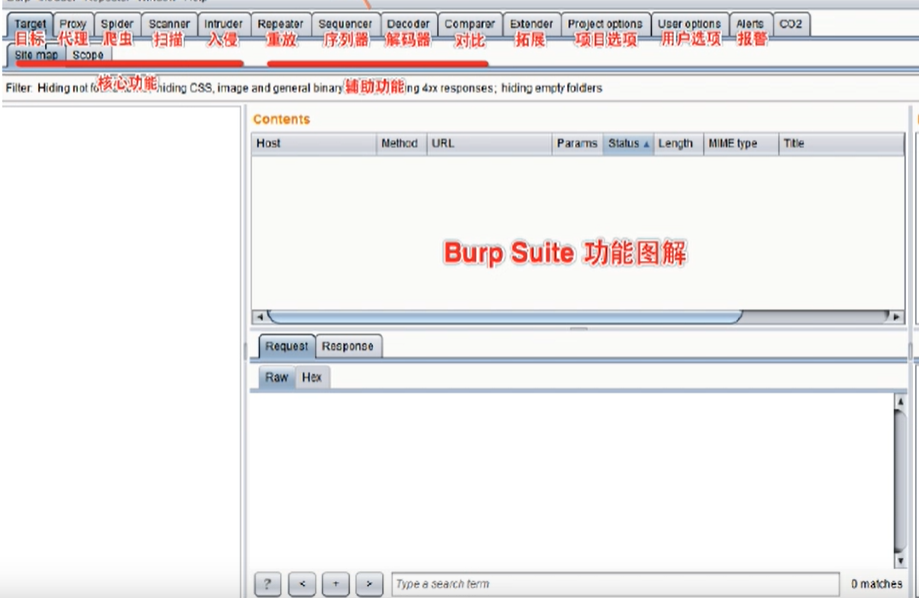Switch to the Response tab

(348, 346)
